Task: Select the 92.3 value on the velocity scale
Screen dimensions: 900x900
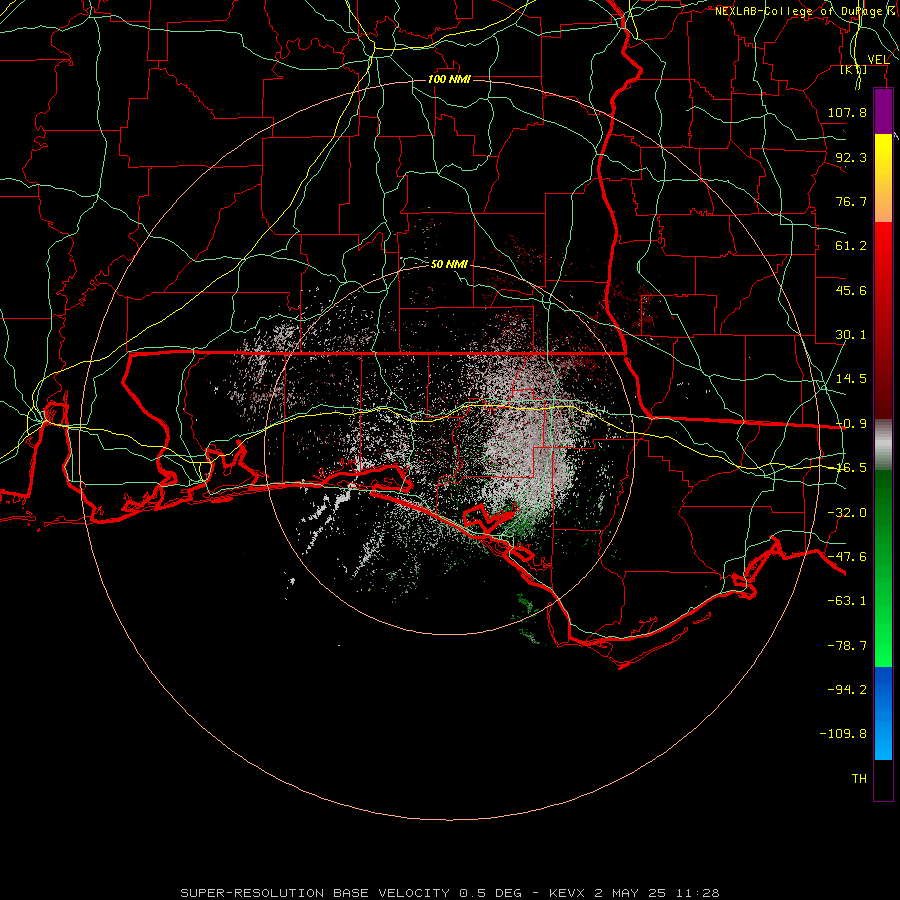Action: (x=851, y=157)
